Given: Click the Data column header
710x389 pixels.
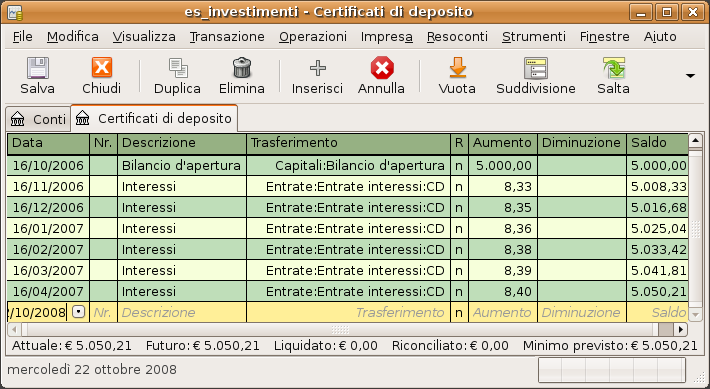Looking at the screenshot, I should (x=48, y=143).
